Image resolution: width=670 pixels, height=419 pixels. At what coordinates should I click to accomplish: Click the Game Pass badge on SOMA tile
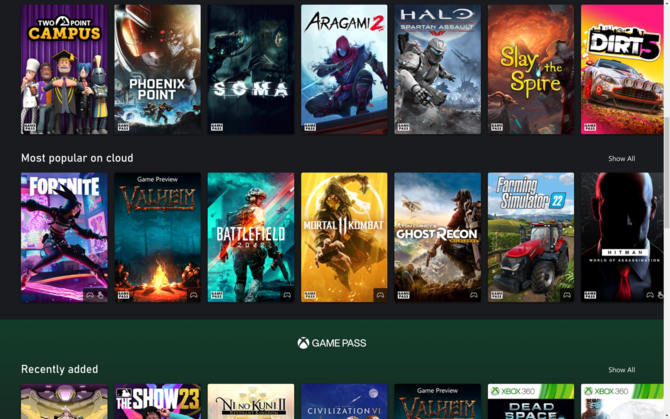click(217, 127)
